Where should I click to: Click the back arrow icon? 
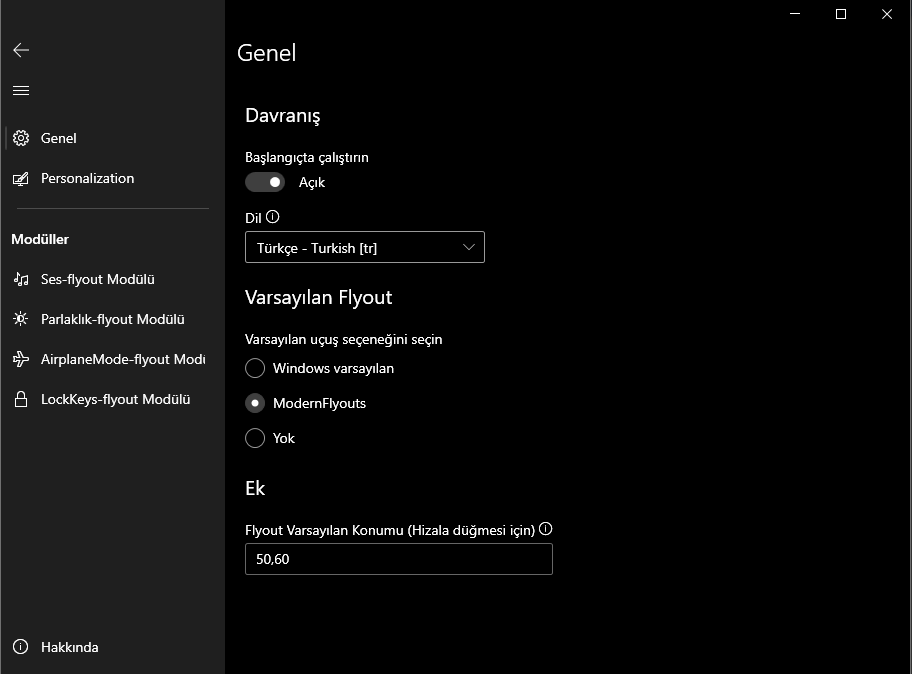21,50
